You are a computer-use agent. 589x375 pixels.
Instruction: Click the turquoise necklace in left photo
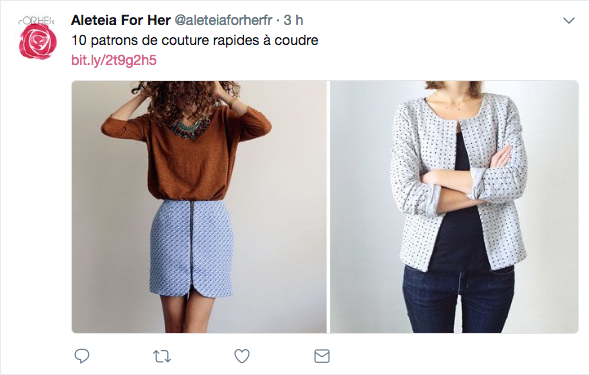tap(188, 128)
